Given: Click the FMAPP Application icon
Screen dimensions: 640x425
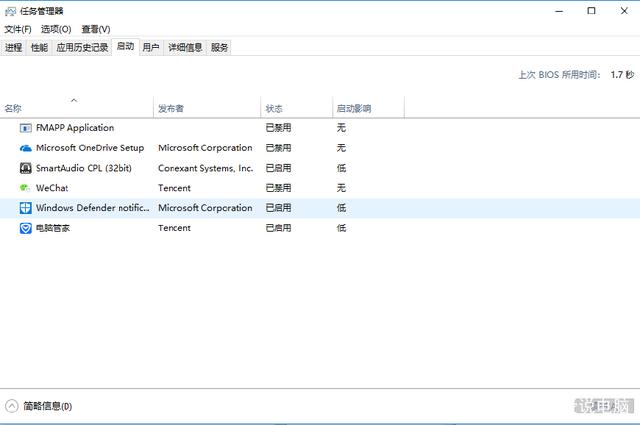Looking at the screenshot, I should point(25,128).
